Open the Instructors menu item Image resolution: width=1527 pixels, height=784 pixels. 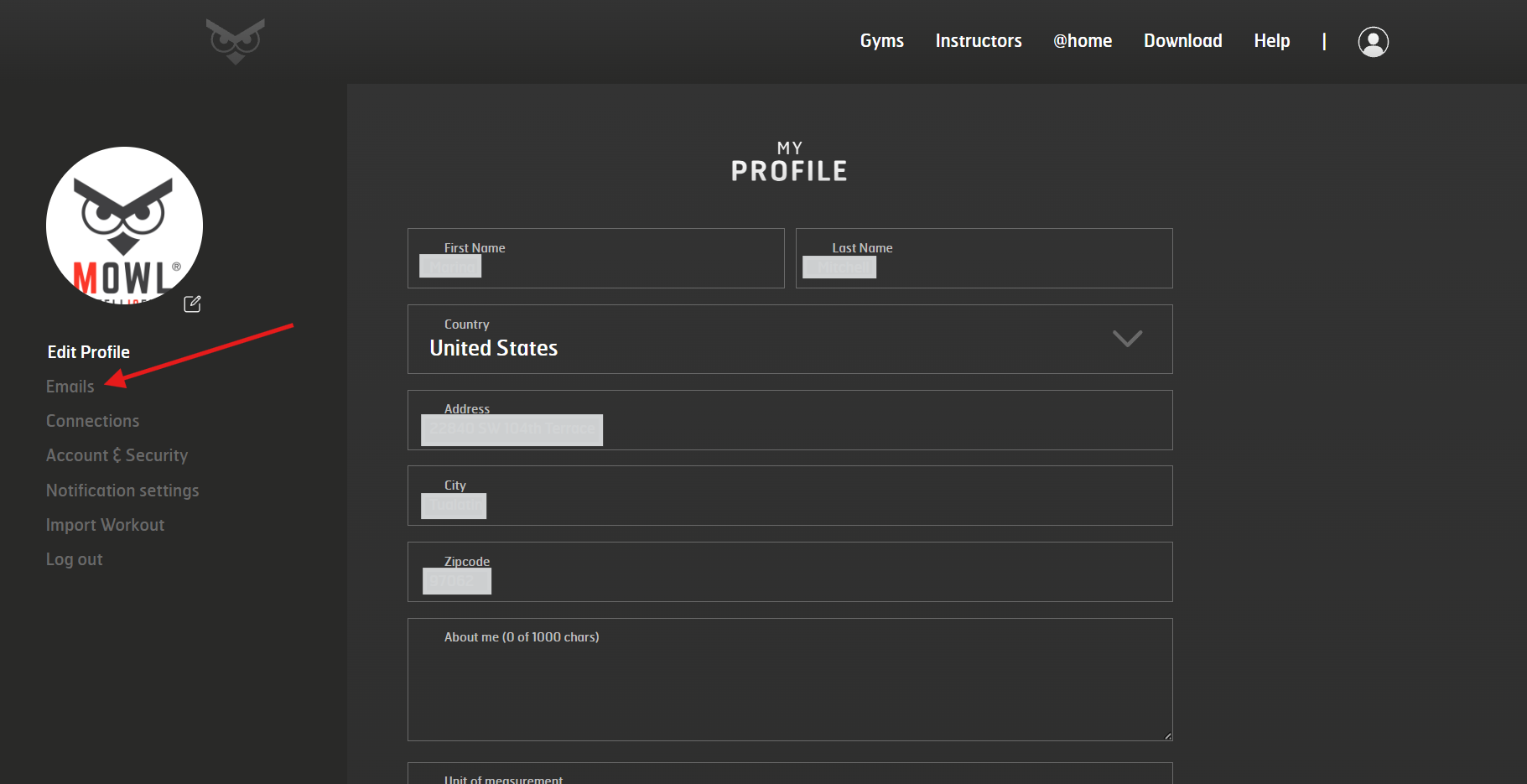coord(979,40)
